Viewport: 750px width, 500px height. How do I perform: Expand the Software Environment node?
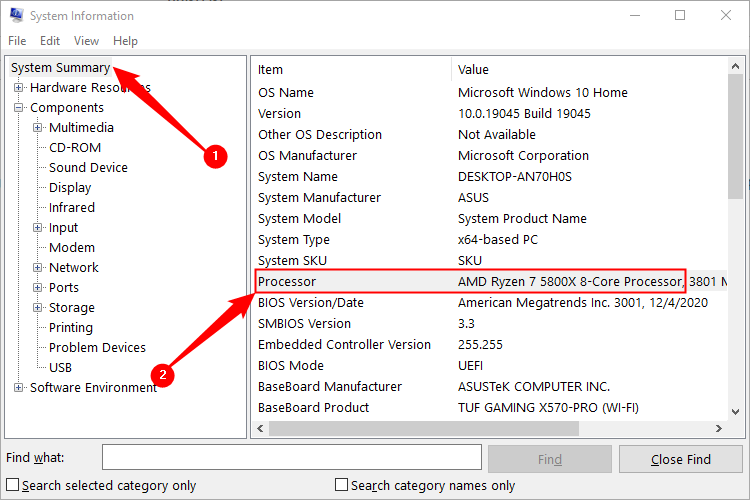(19, 388)
